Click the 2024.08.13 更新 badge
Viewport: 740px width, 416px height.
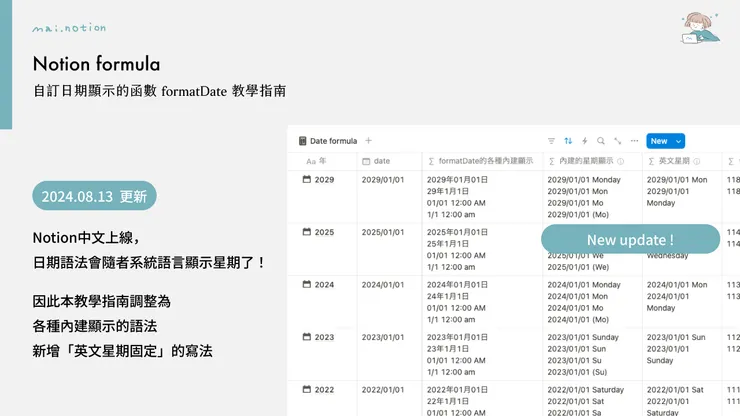point(94,195)
